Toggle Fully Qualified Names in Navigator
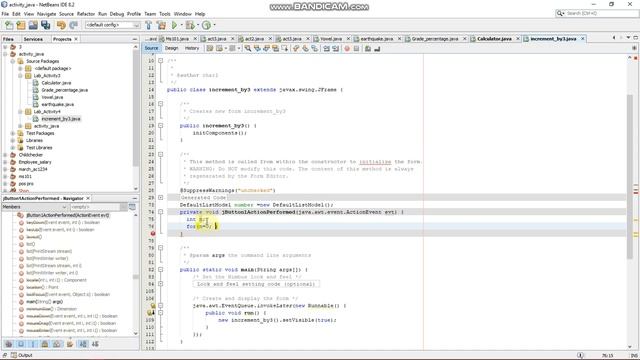Screen dimensions: 640x360 (x=70, y=344)
